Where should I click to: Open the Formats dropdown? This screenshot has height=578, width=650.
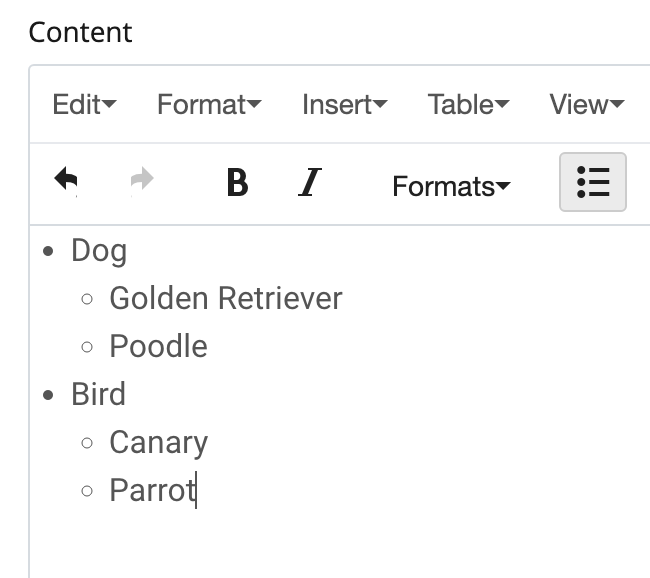click(x=451, y=186)
